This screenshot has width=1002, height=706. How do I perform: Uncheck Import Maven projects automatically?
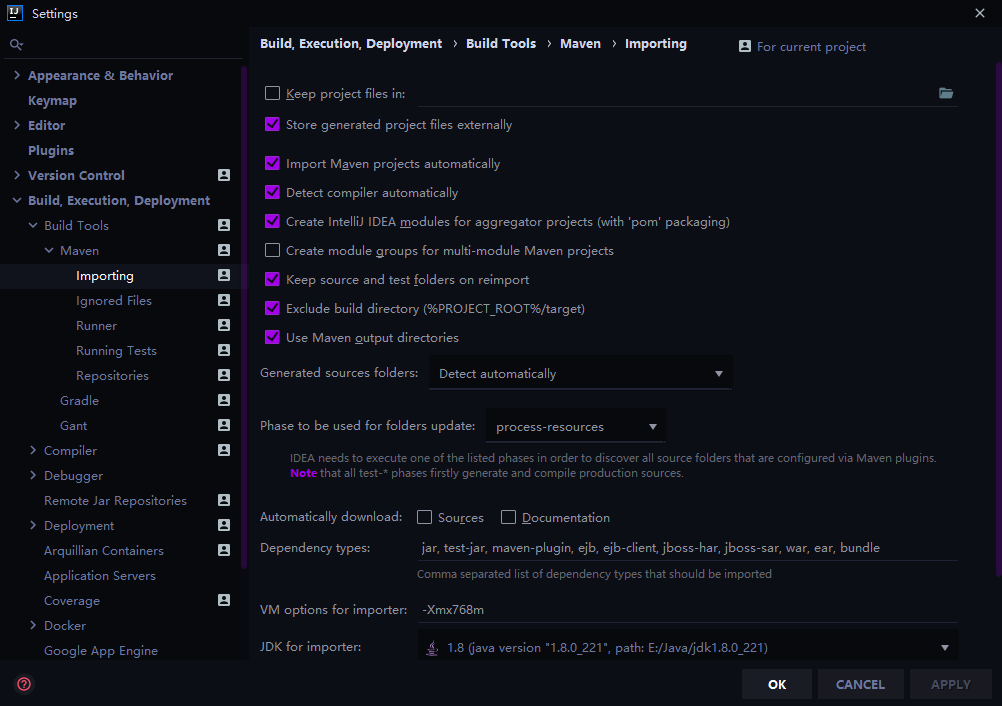point(272,164)
